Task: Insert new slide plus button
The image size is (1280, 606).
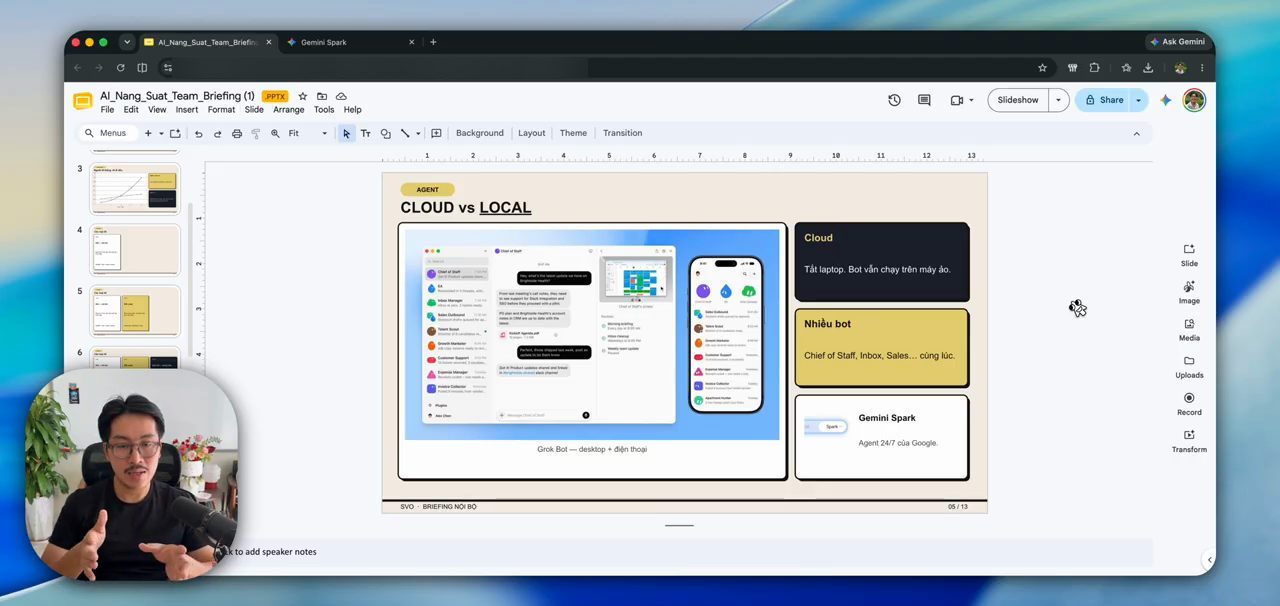Action: 148,133
